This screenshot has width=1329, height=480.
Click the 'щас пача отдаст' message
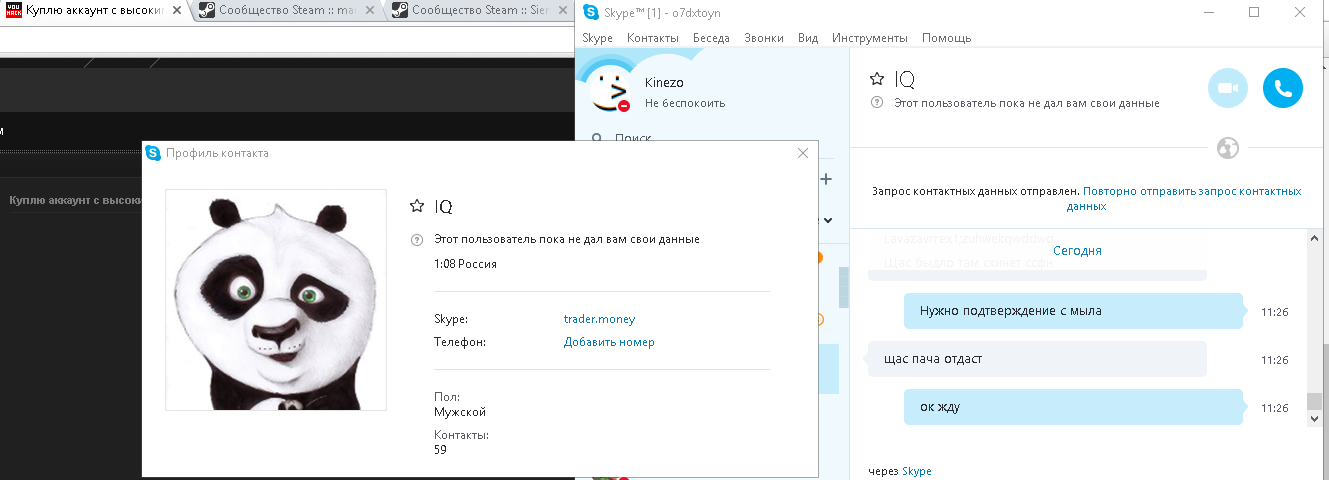(x=1037, y=359)
